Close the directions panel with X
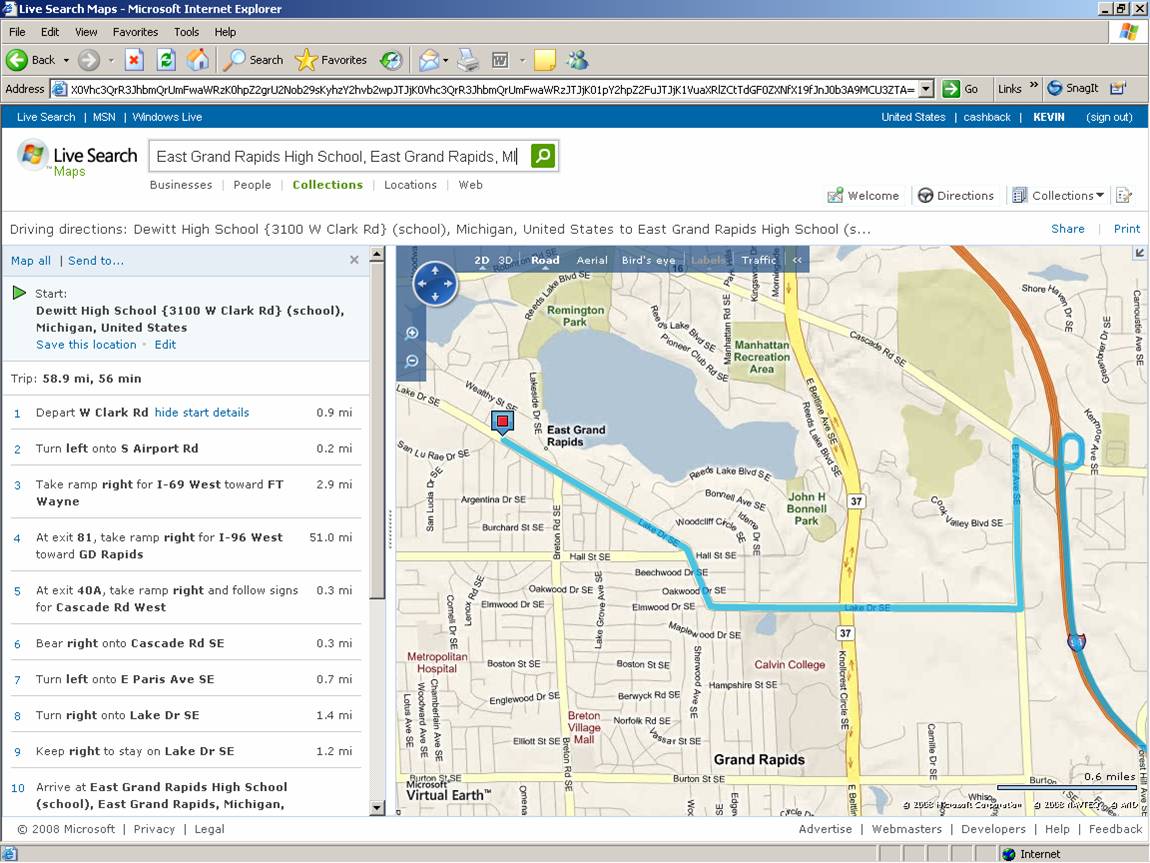The width and height of the screenshot is (1150, 863). (354, 260)
